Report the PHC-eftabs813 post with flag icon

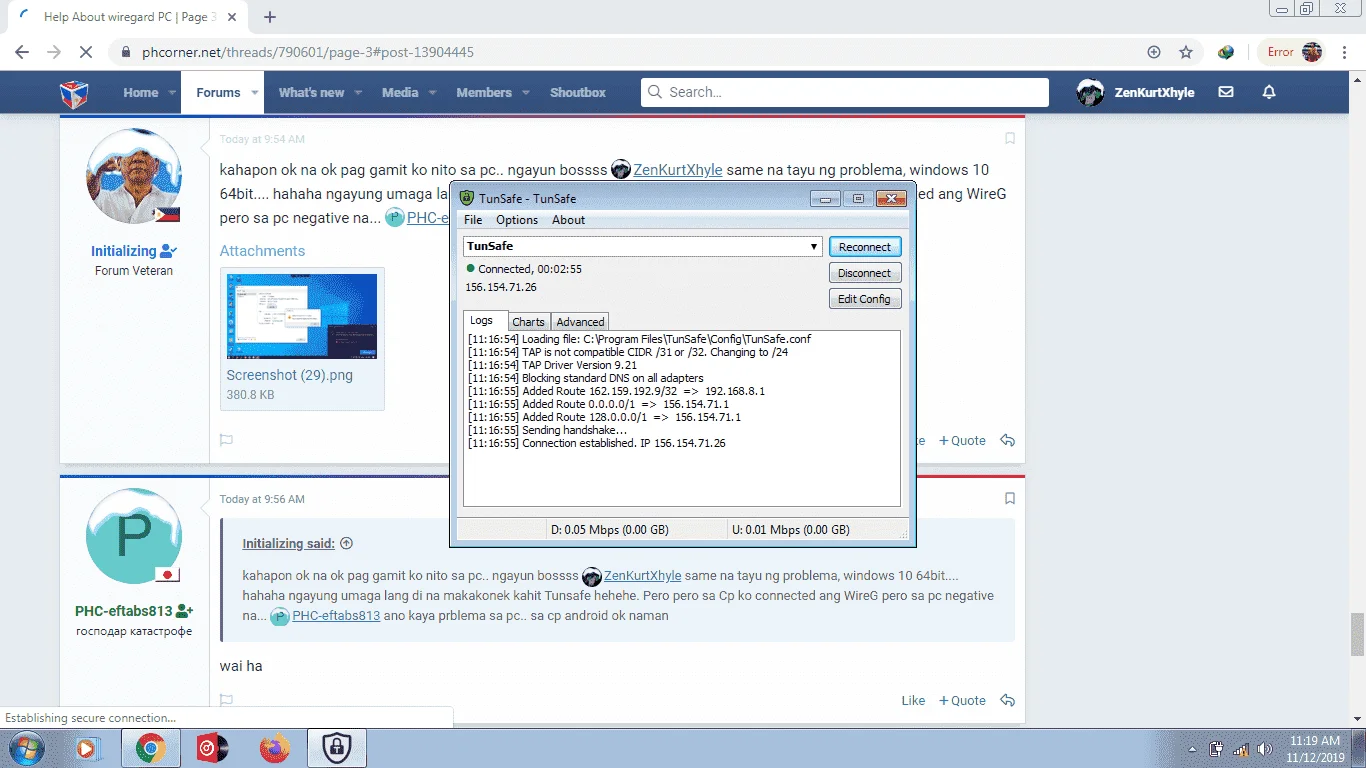click(227, 700)
